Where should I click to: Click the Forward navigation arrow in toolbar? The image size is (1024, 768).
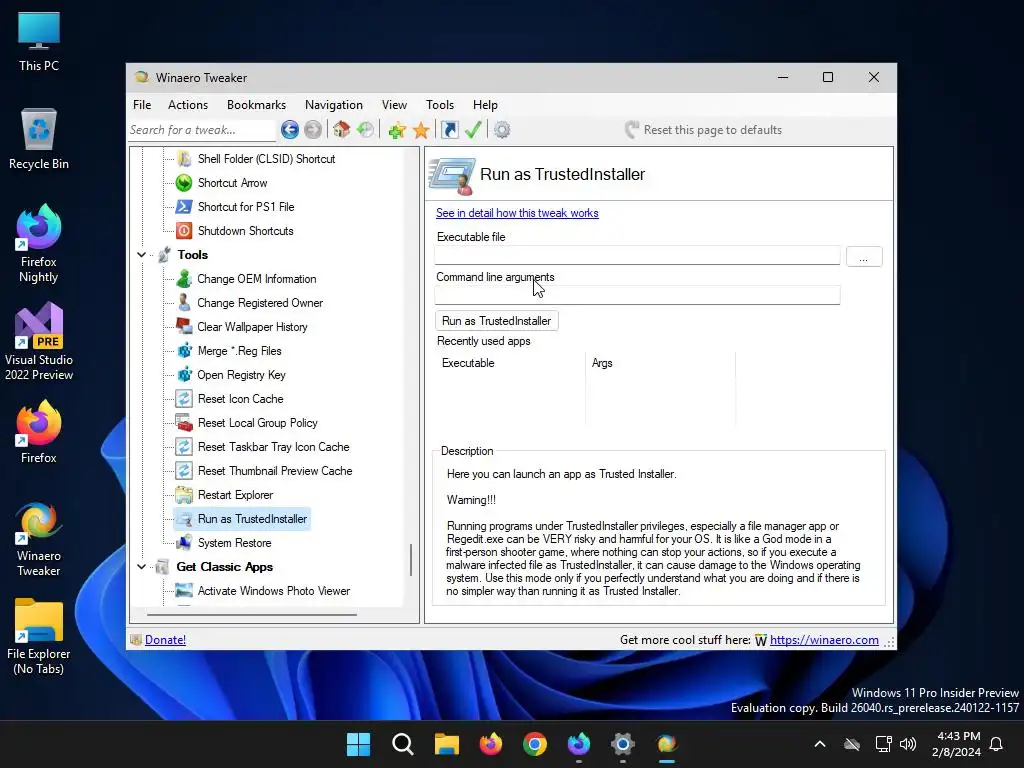(x=313, y=130)
